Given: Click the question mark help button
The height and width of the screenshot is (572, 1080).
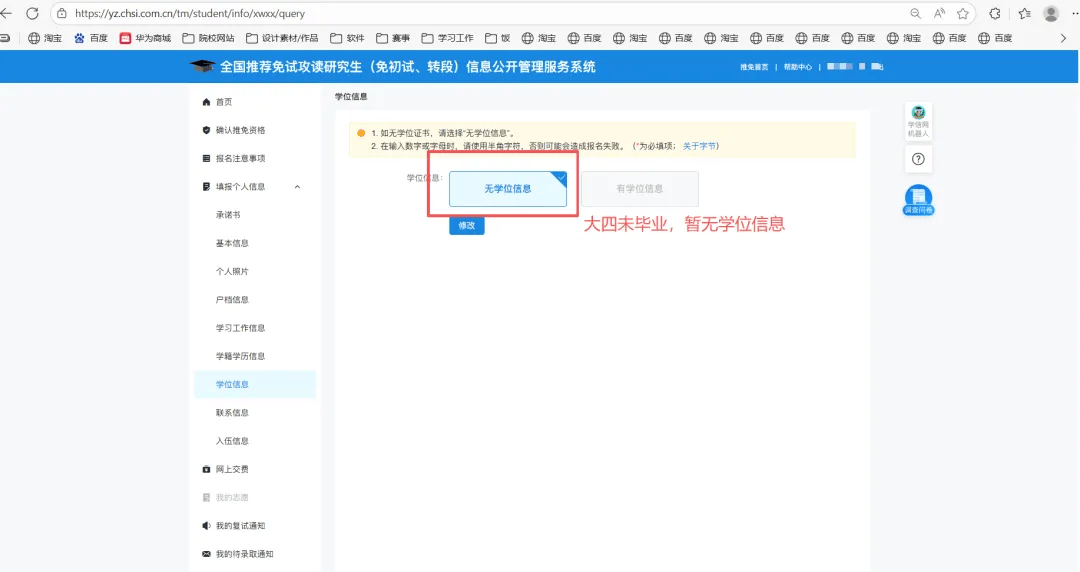Looking at the screenshot, I should click(918, 159).
